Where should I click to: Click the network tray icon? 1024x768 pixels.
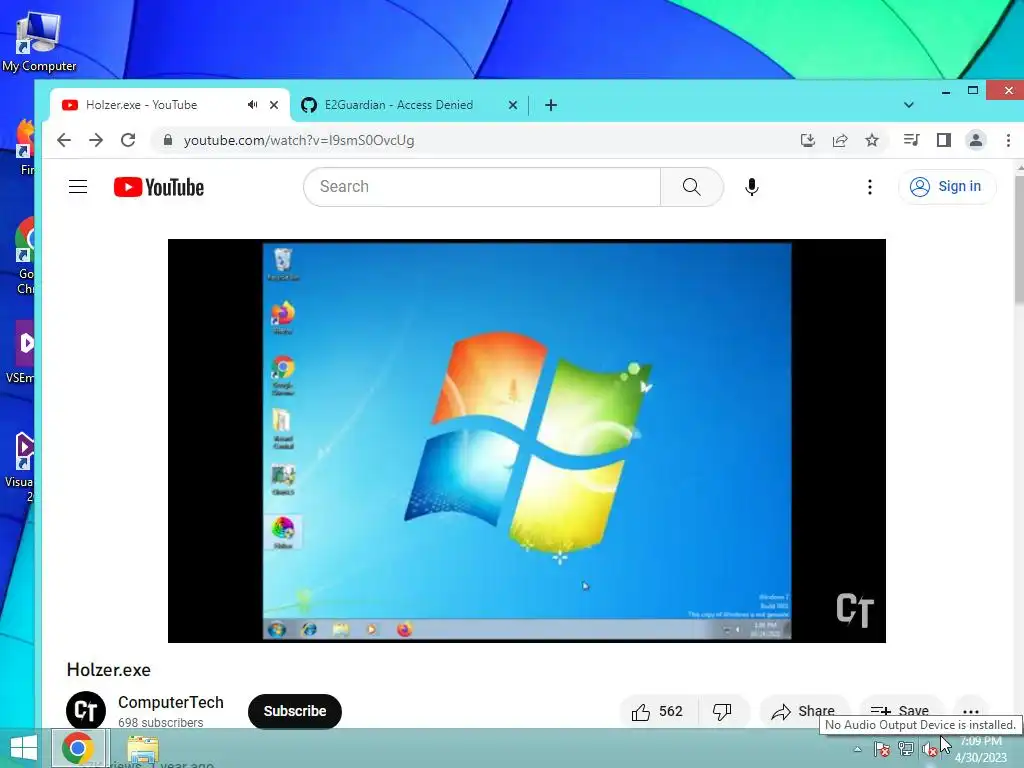click(x=906, y=749)
